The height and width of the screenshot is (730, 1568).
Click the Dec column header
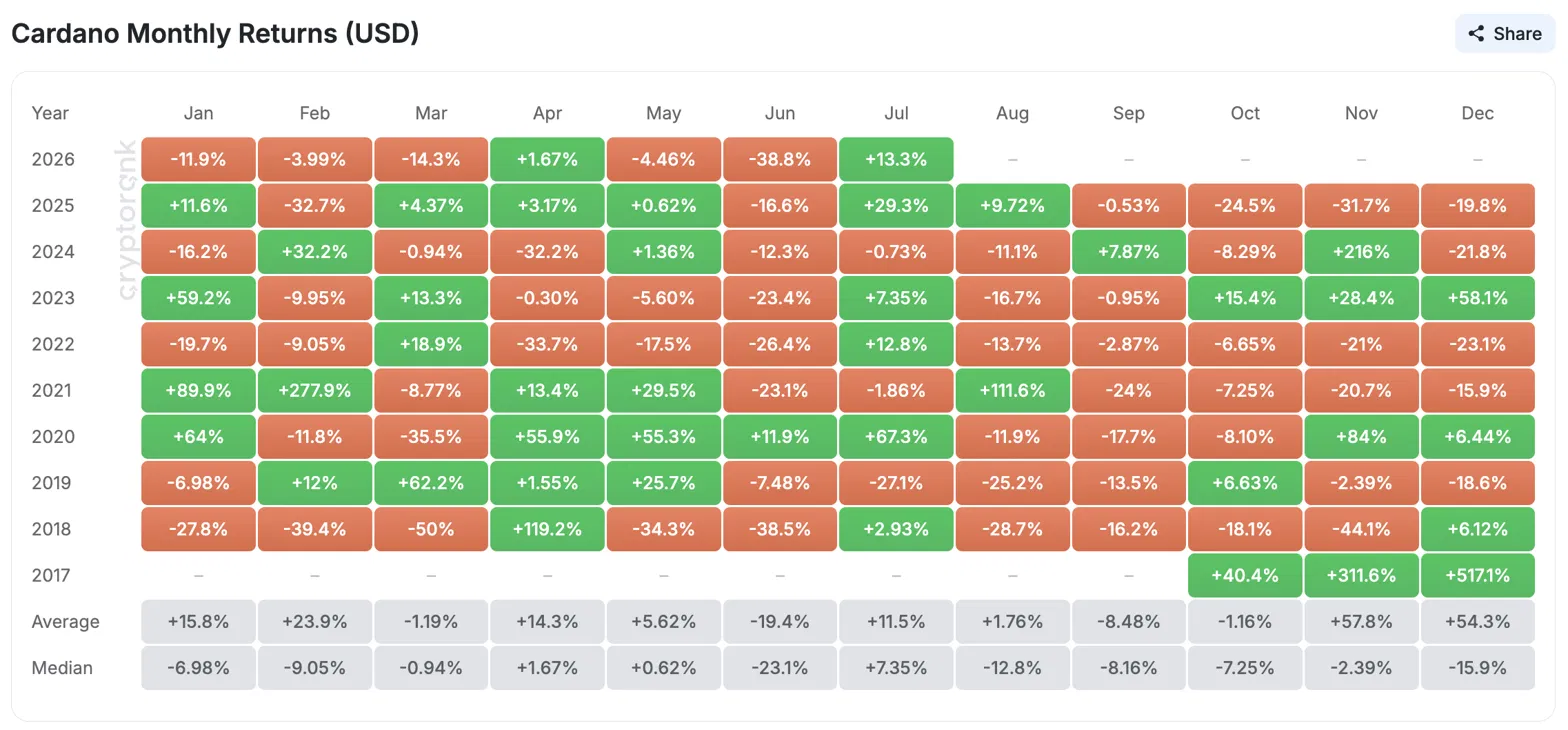pos(1478,113)
